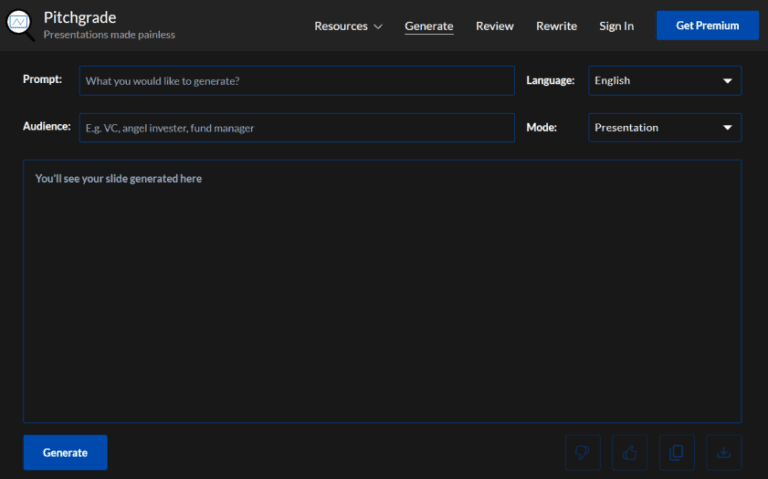
Task: Click the Get Premium button
Action: click(x=707, y=26)
